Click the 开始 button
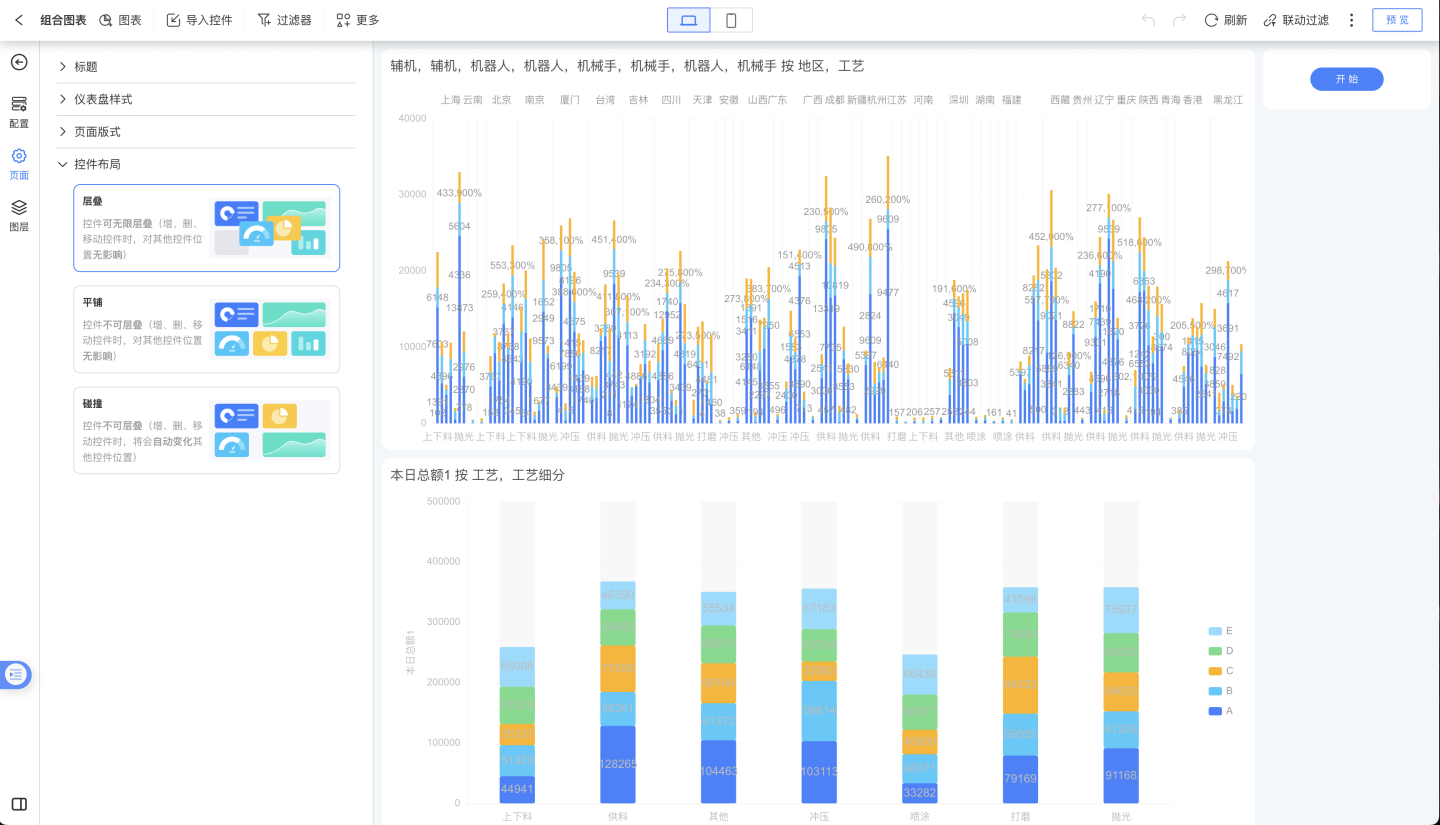The width and height of the screenshot is (1440, 825). [x=1346, y=79]
